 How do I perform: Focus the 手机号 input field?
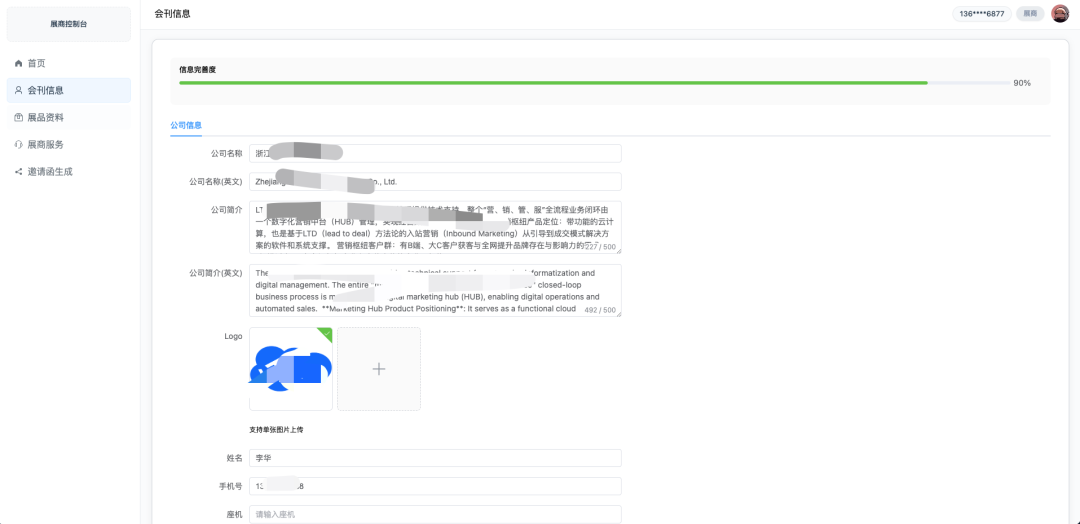pos(435,486)
